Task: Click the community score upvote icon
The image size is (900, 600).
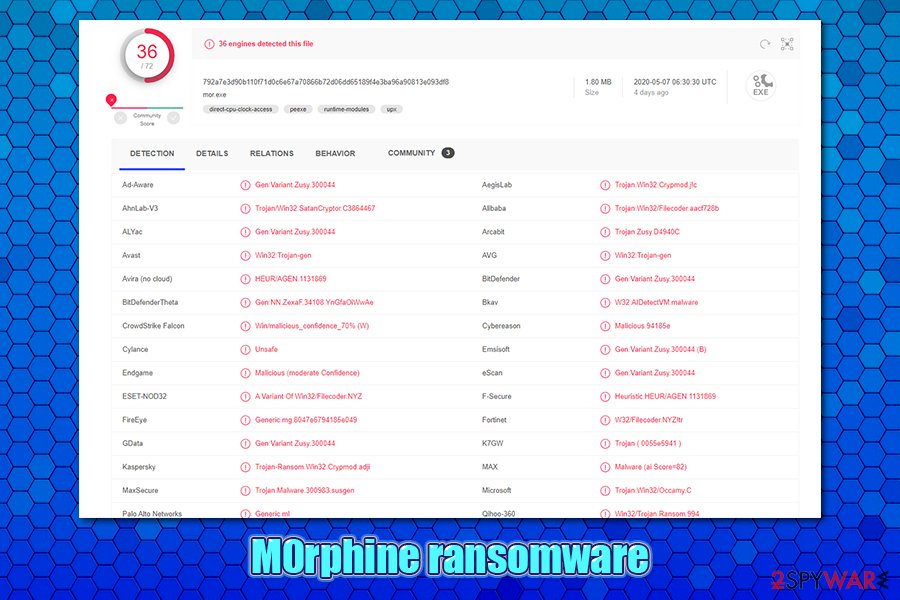Action: tap(173, 118)
